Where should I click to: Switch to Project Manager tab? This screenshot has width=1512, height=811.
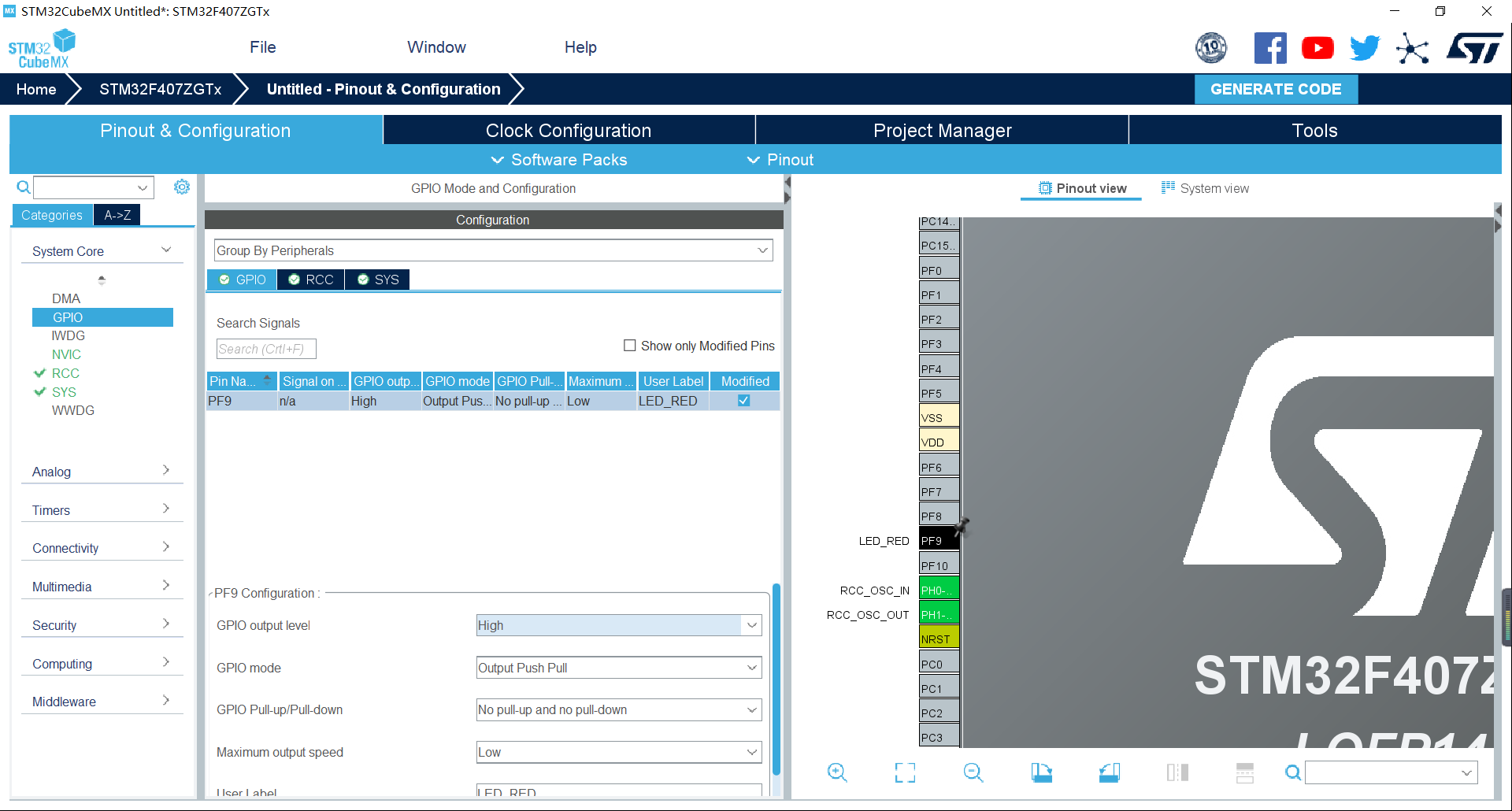tap(942, 130)
